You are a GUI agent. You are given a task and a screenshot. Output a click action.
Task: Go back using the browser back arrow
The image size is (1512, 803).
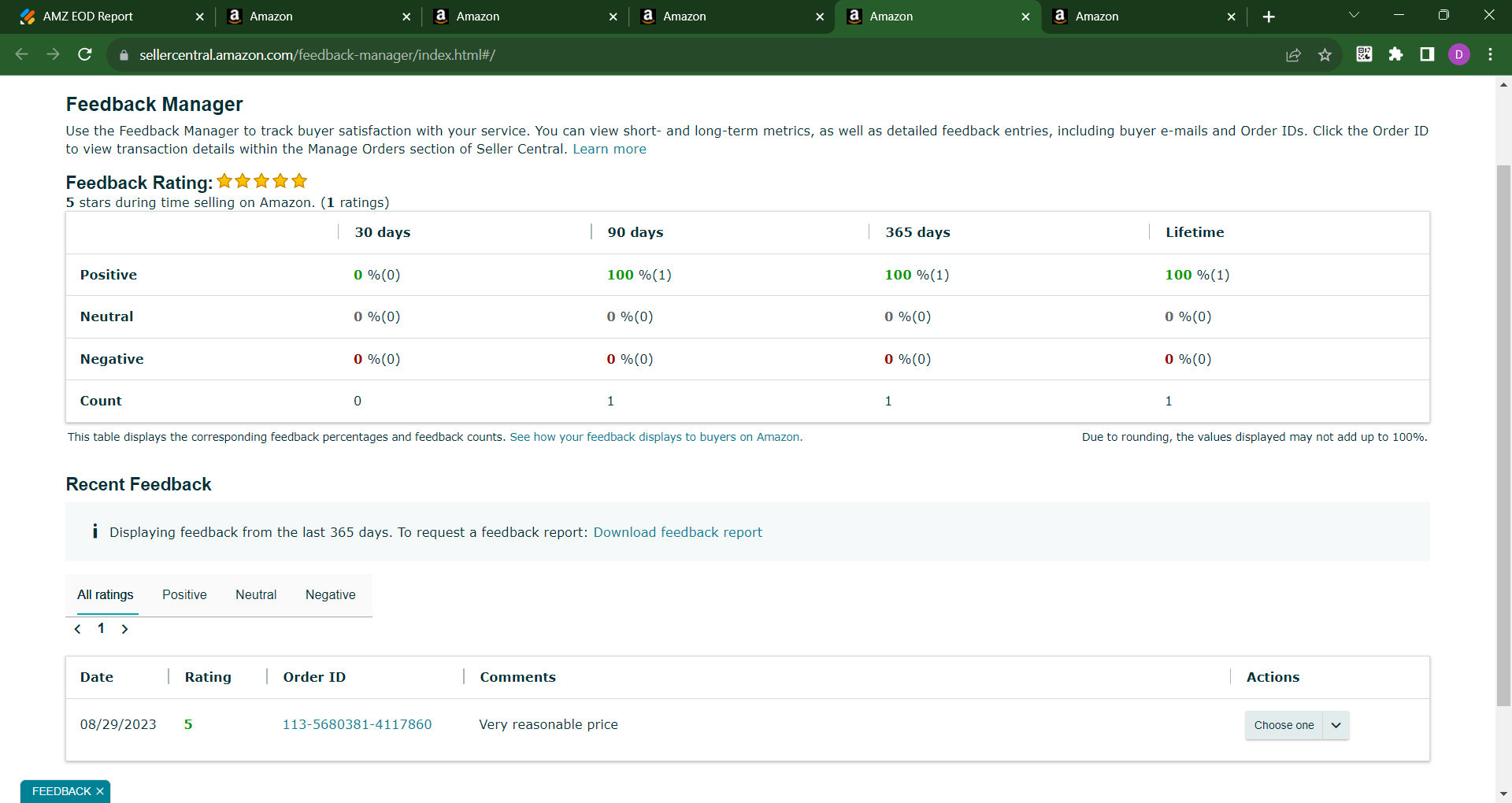click(22, 54)
